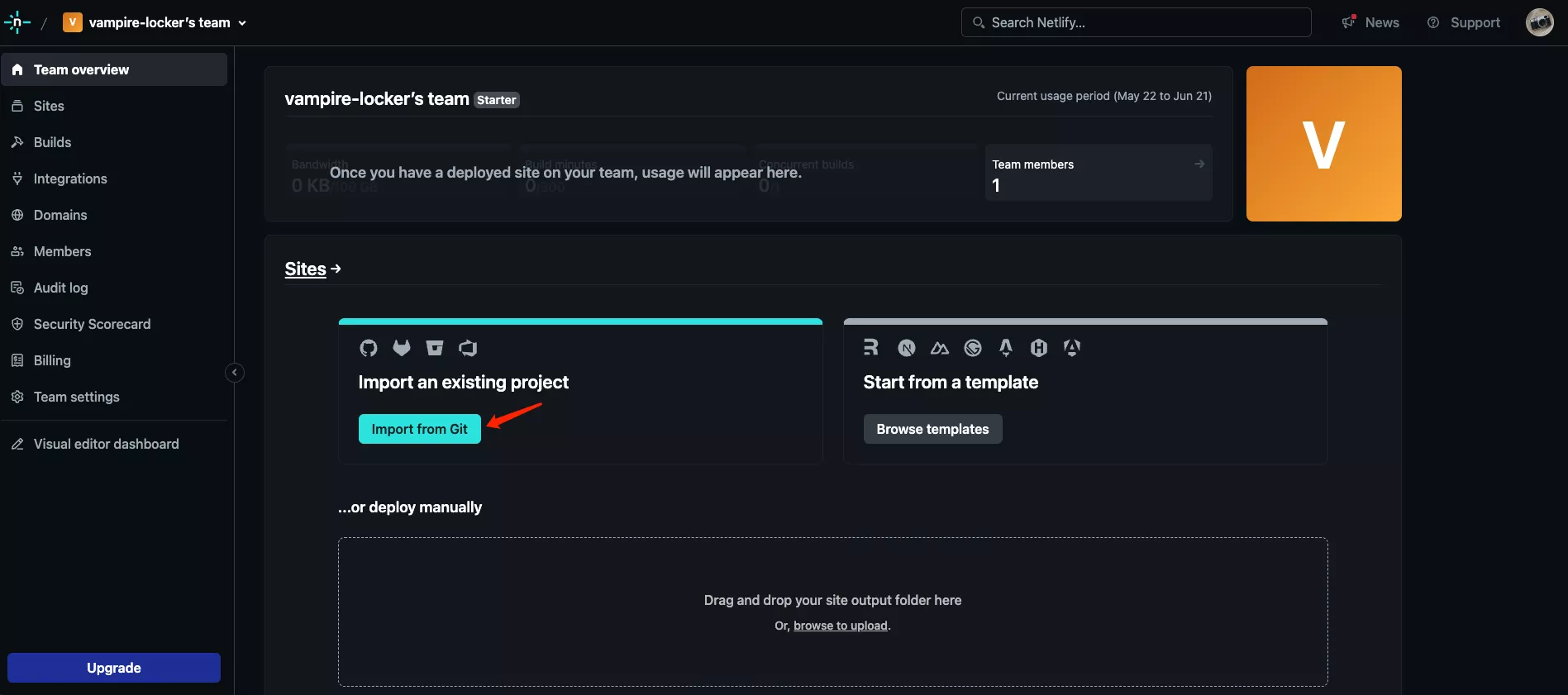Click the Start from a template heading
The image size is (1568, 695).
[951, 382]
